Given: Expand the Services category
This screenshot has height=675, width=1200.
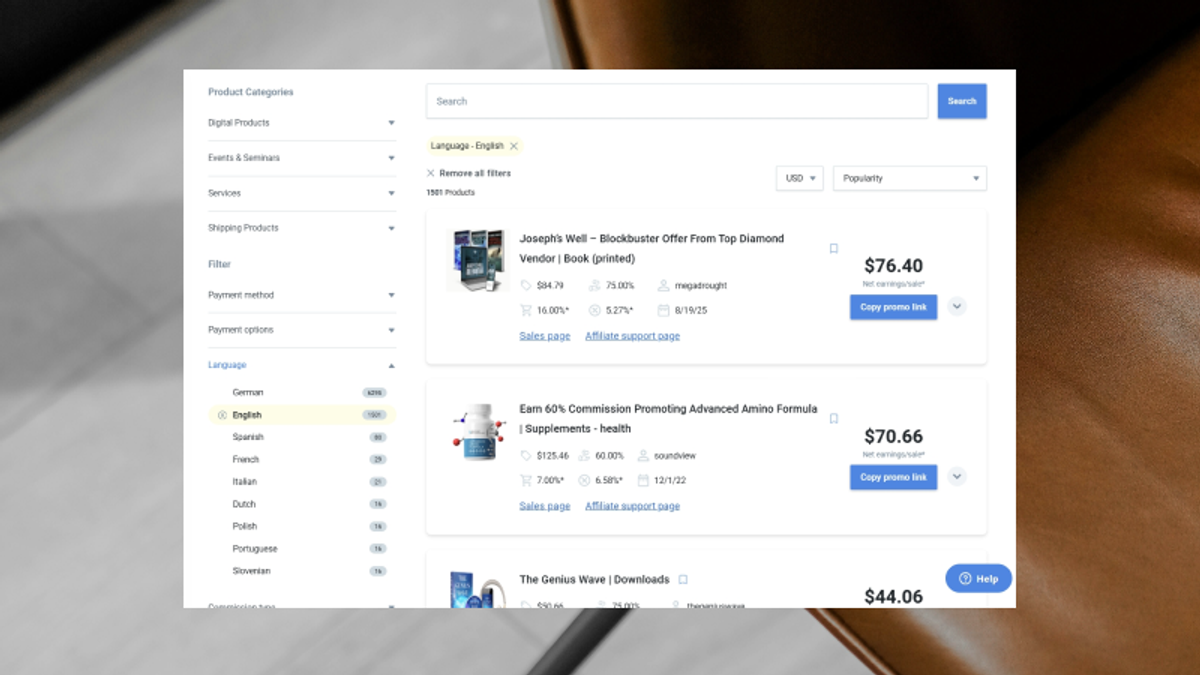Looking at the screenshot, I should click(301, 193).
